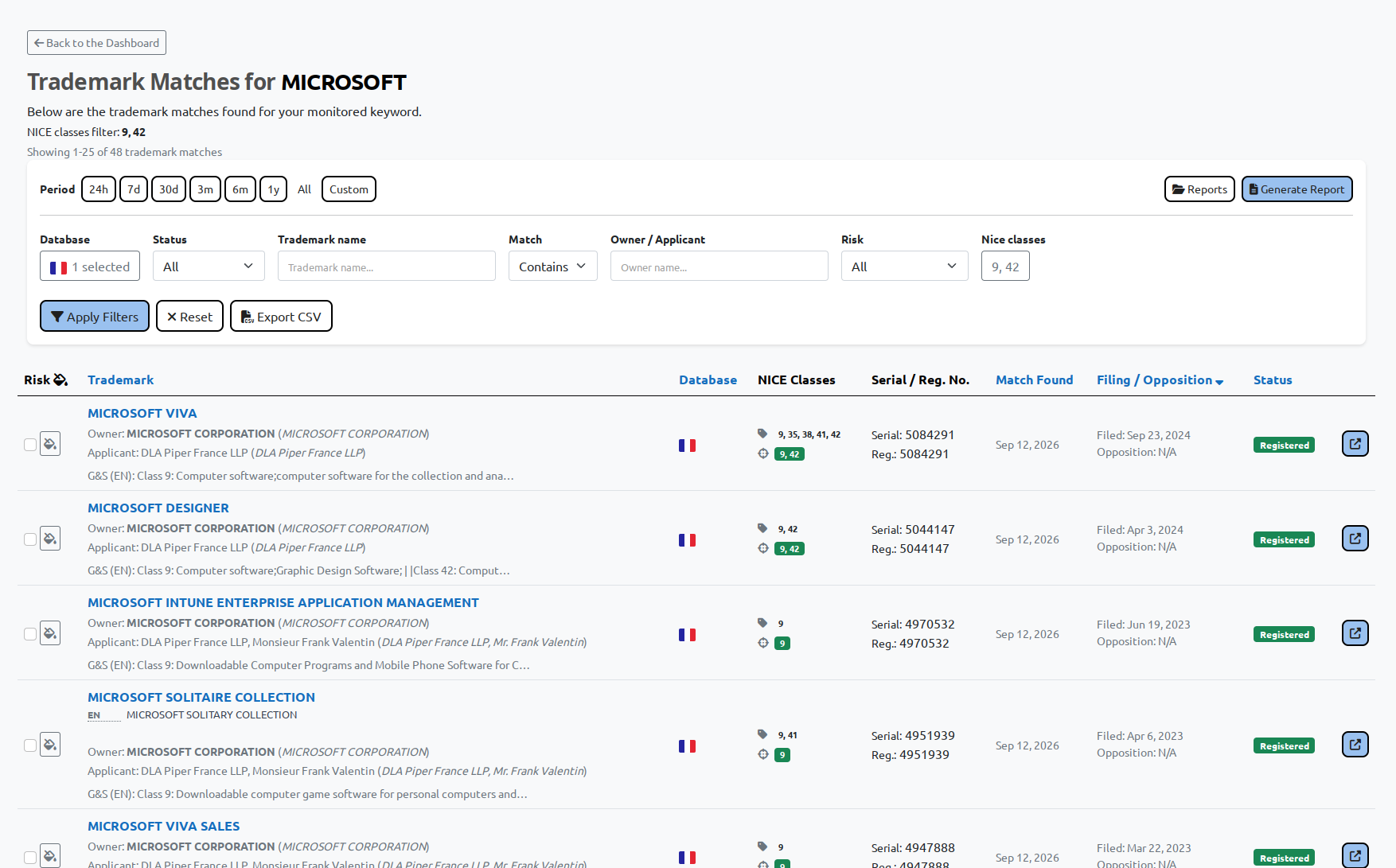The height and width of the screenshot is (868, 1396).
Task: Sort by Database column header
Action: 708,380
